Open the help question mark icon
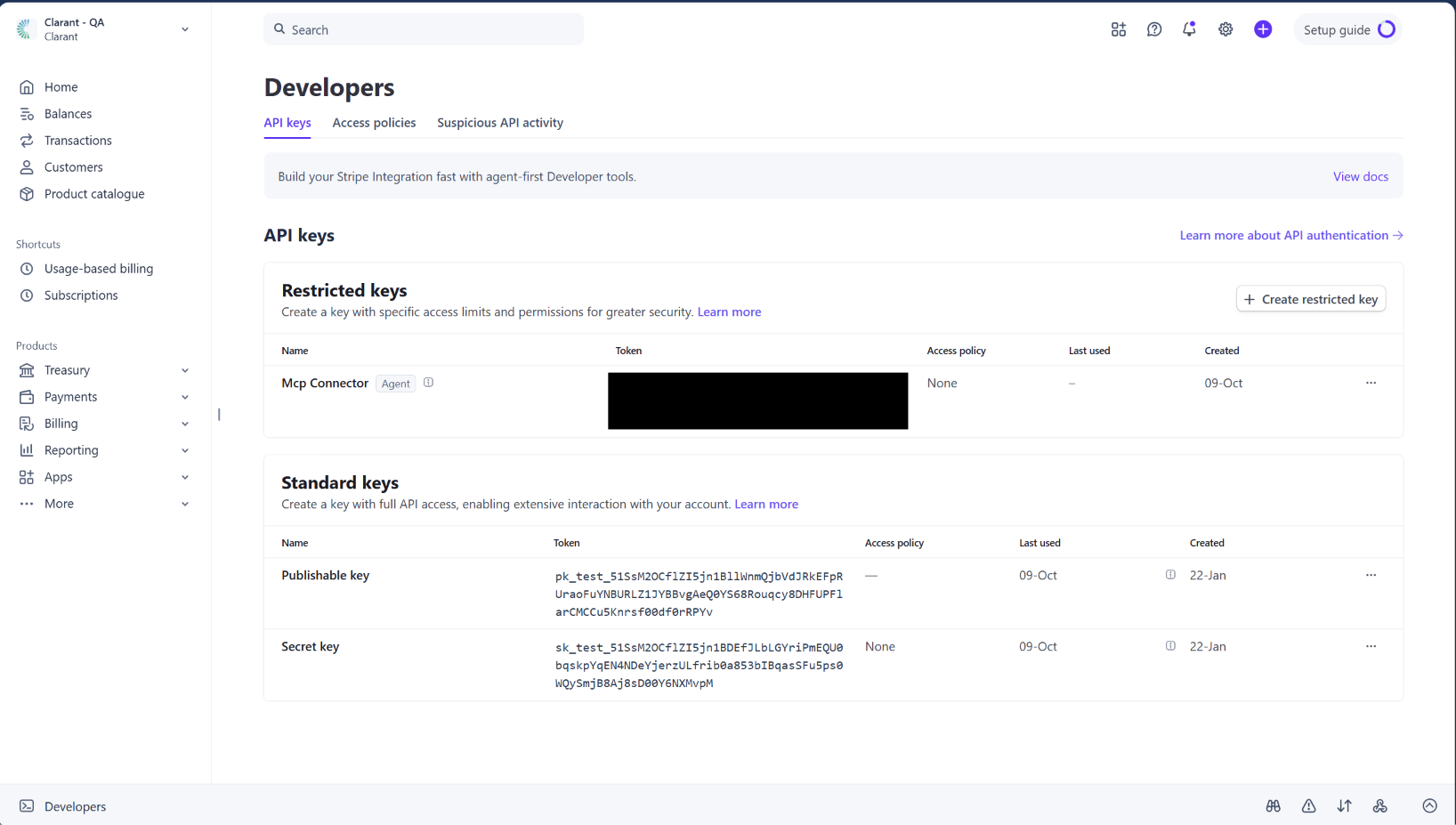The height and width of the screenshot is (825, 1456). [1154, 29]
